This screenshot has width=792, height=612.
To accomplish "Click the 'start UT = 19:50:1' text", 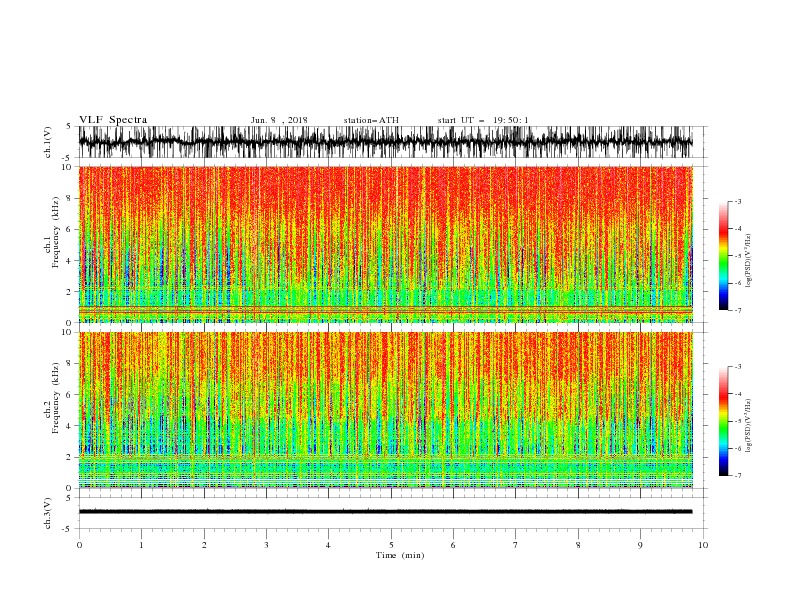I will click(483, 120).
